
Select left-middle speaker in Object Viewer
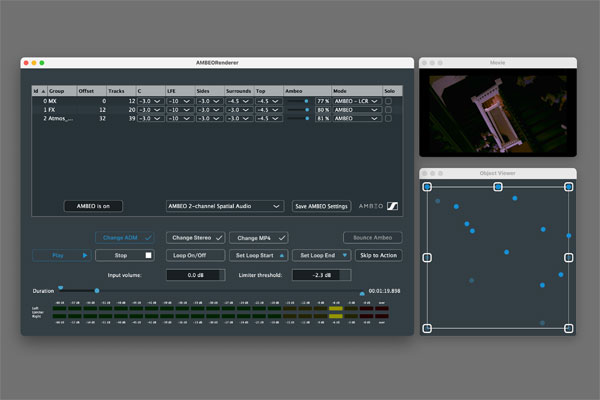tap(427, 258)
